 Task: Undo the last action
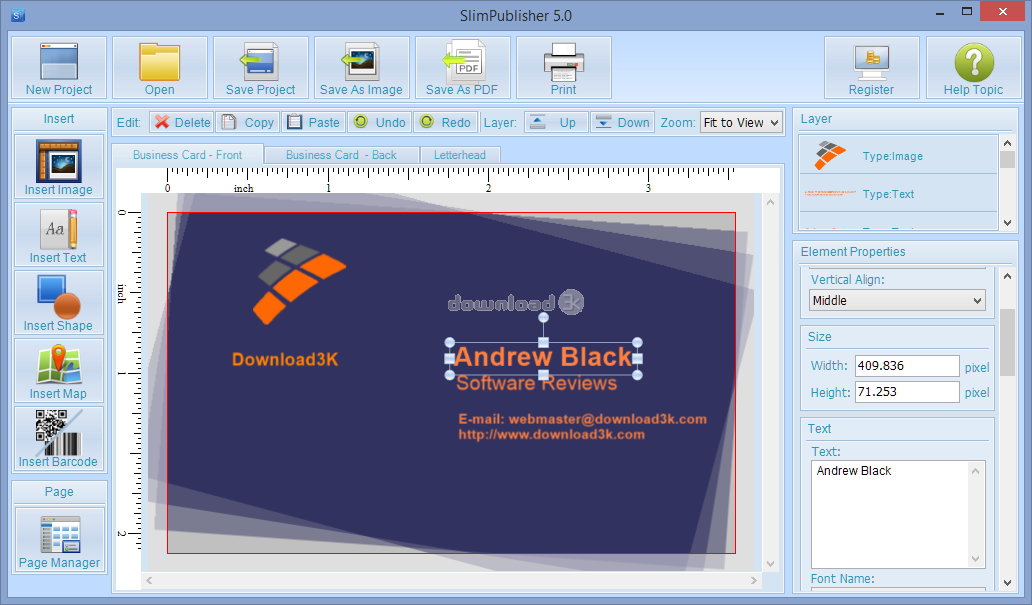380,122
